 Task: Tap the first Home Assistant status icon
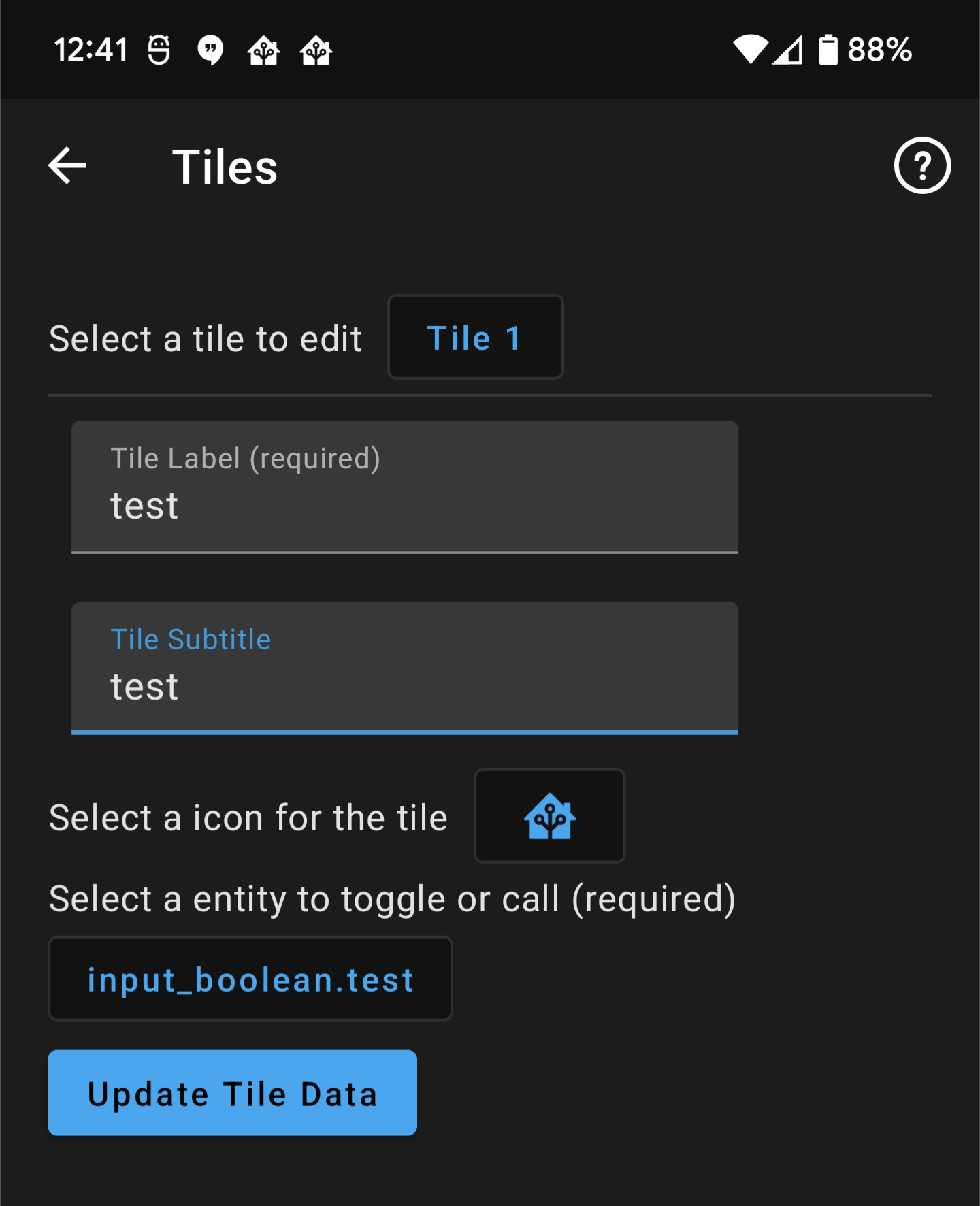click(263, 51)
